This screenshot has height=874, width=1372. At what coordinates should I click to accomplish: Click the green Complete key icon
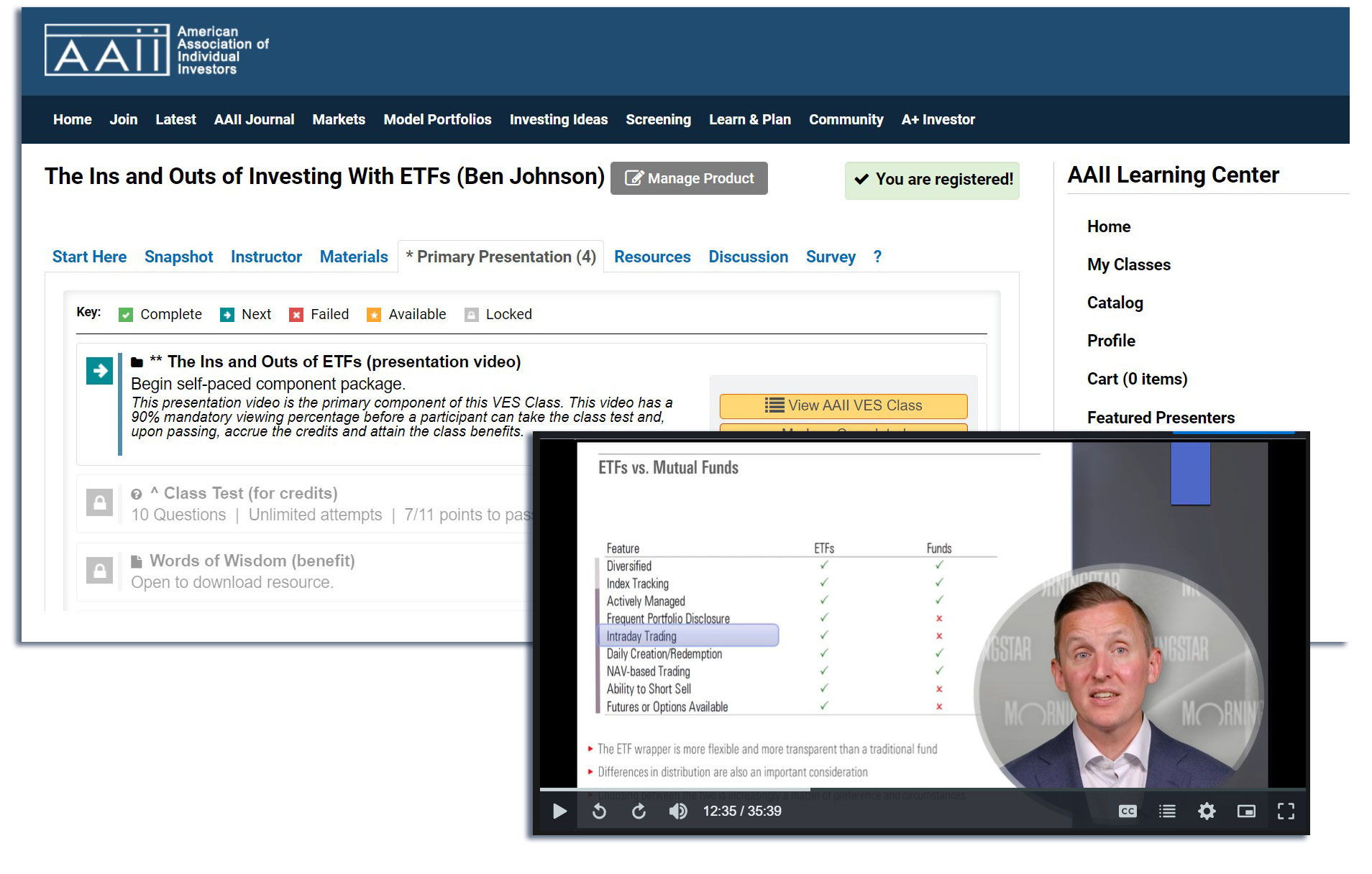pyautogui.click(x=126, y=315)
